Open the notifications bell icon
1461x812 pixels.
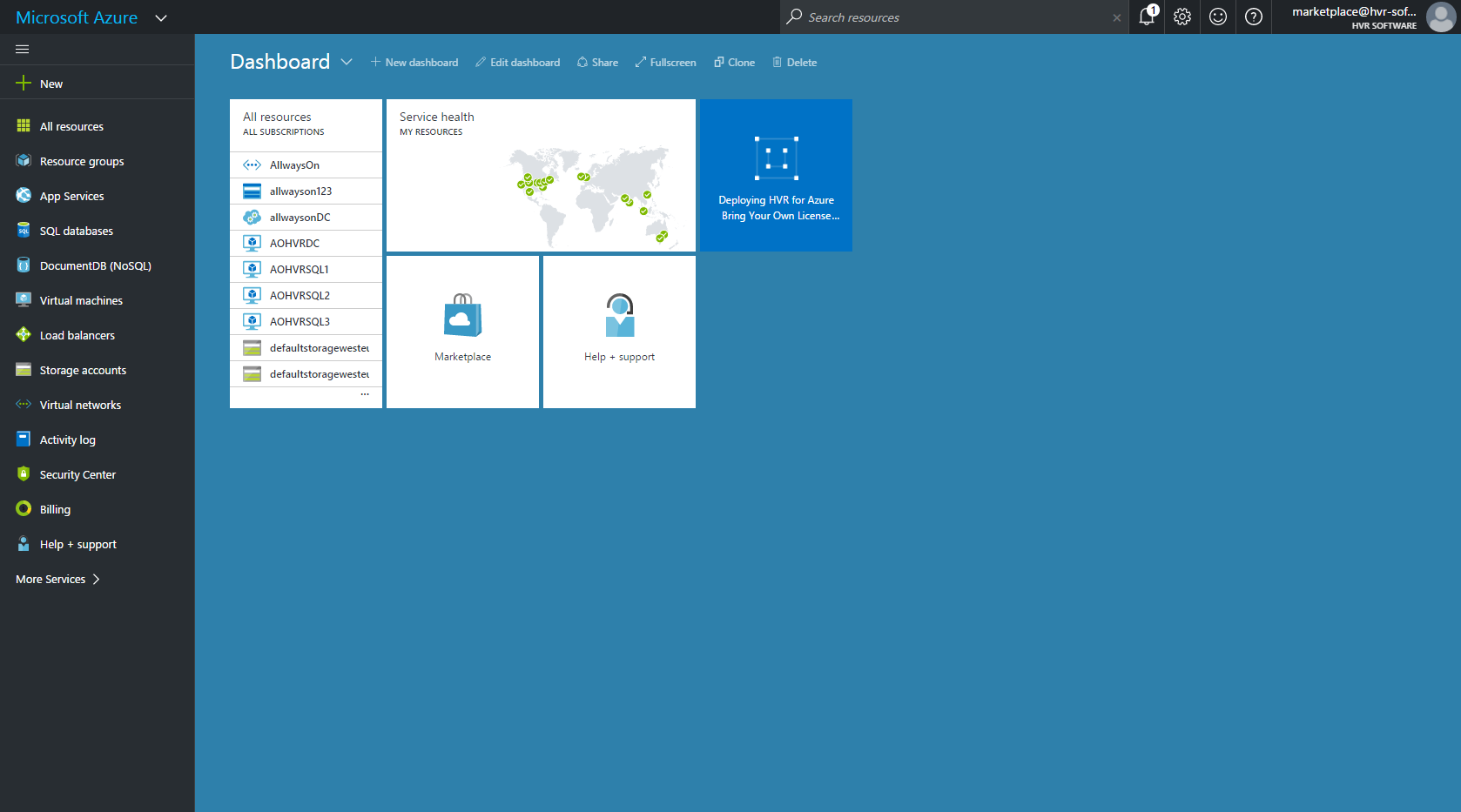click(1147, 17)
